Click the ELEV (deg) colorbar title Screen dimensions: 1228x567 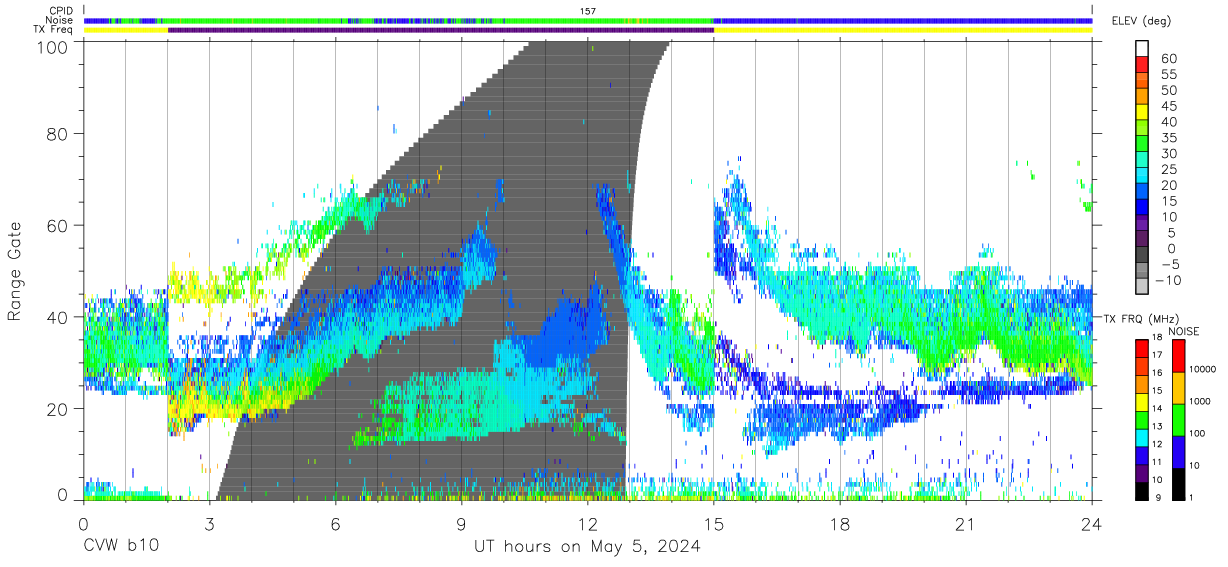click(x=1142, y=21)
